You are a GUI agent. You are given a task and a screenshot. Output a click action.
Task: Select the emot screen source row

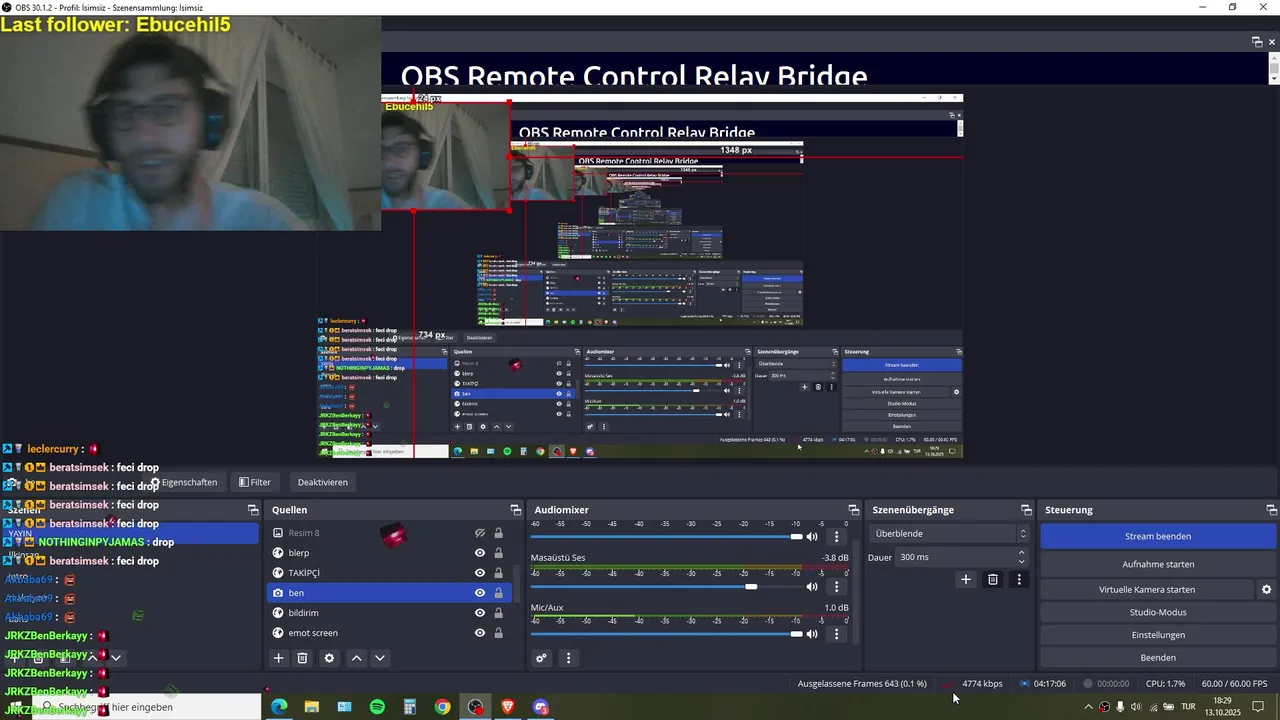pyautogui.click(x=390, y=633)
